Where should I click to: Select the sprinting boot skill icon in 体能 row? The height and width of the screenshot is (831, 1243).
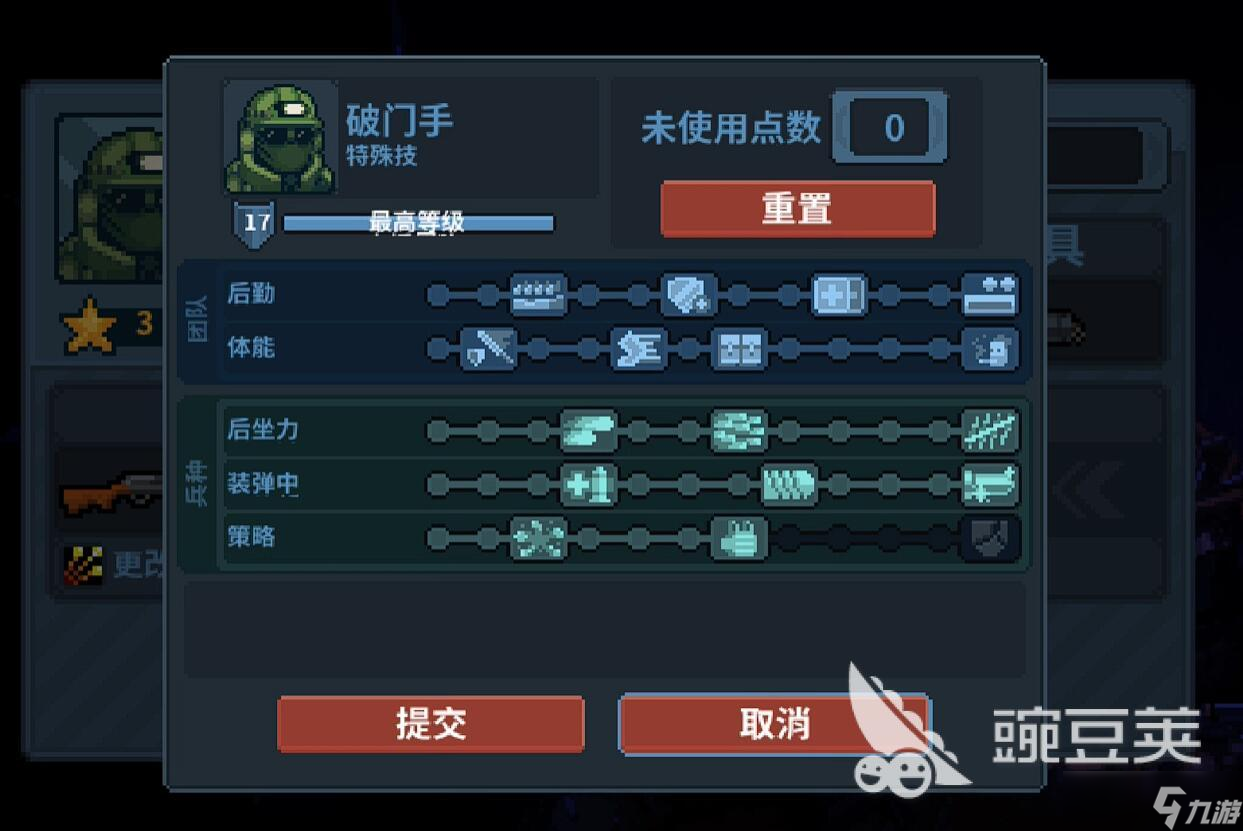pyautogui.click(x=638, y=349)
